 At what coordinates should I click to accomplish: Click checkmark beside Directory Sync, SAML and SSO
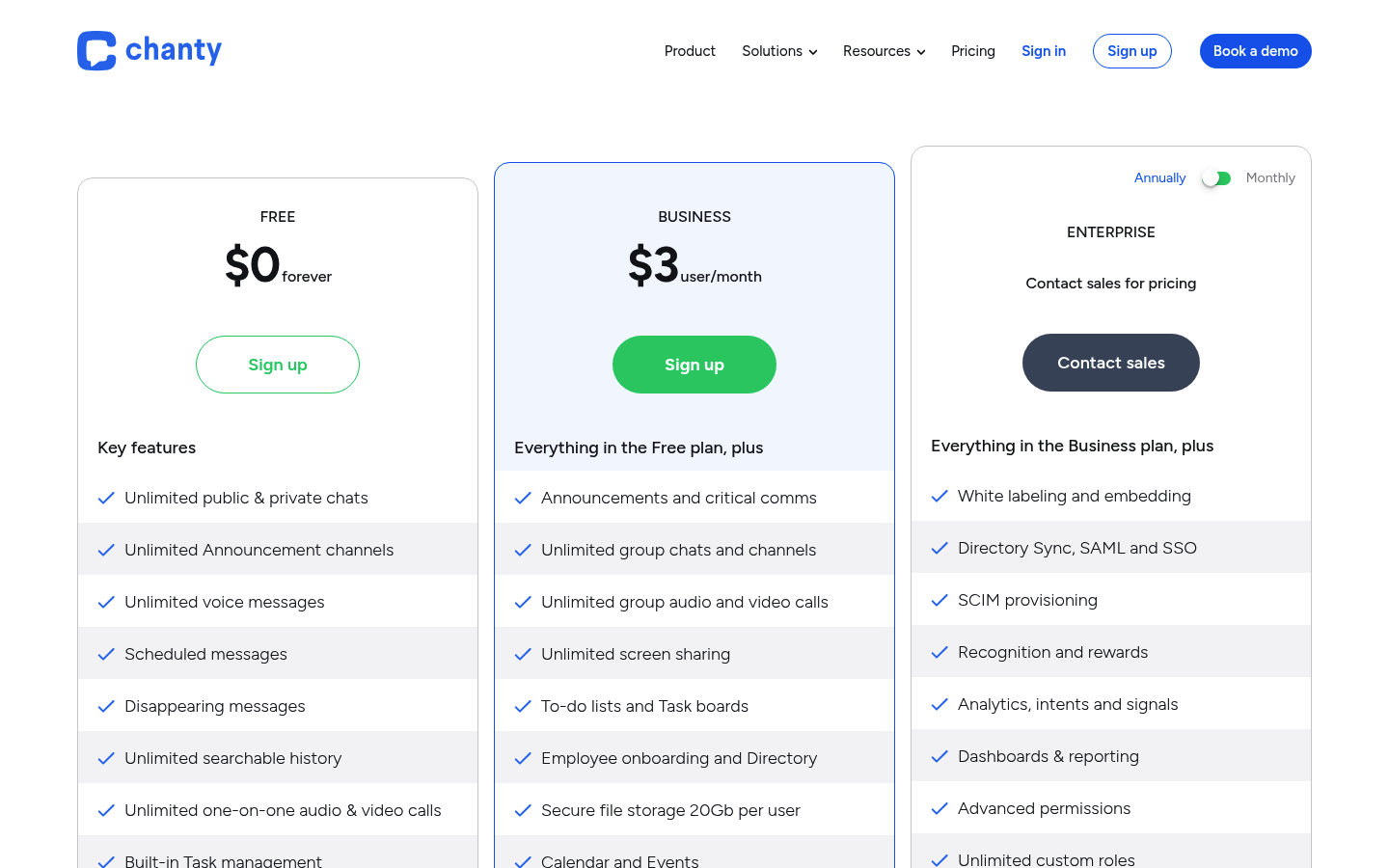pyautogui.click(x=940, y=548)
